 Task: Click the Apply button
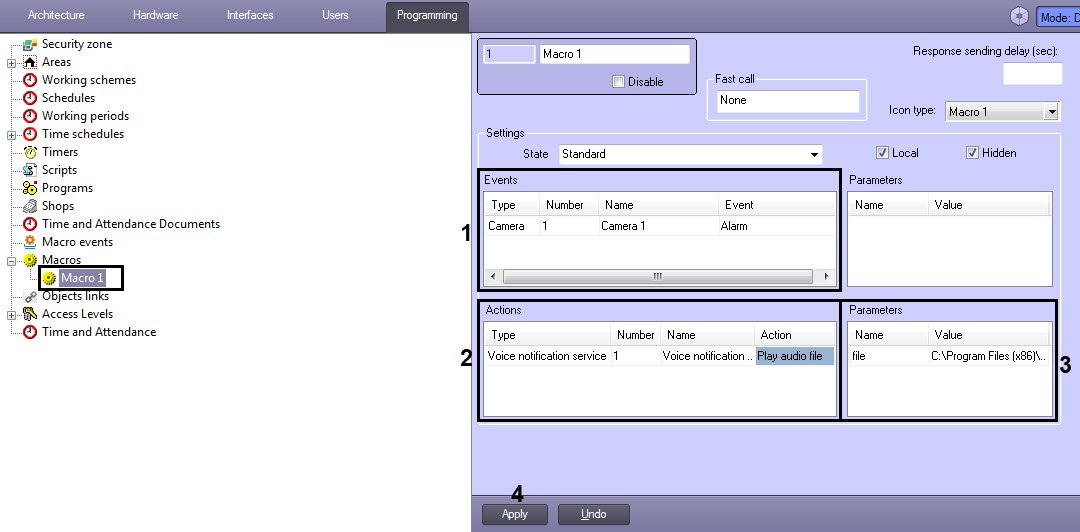[x=515, y=514]
